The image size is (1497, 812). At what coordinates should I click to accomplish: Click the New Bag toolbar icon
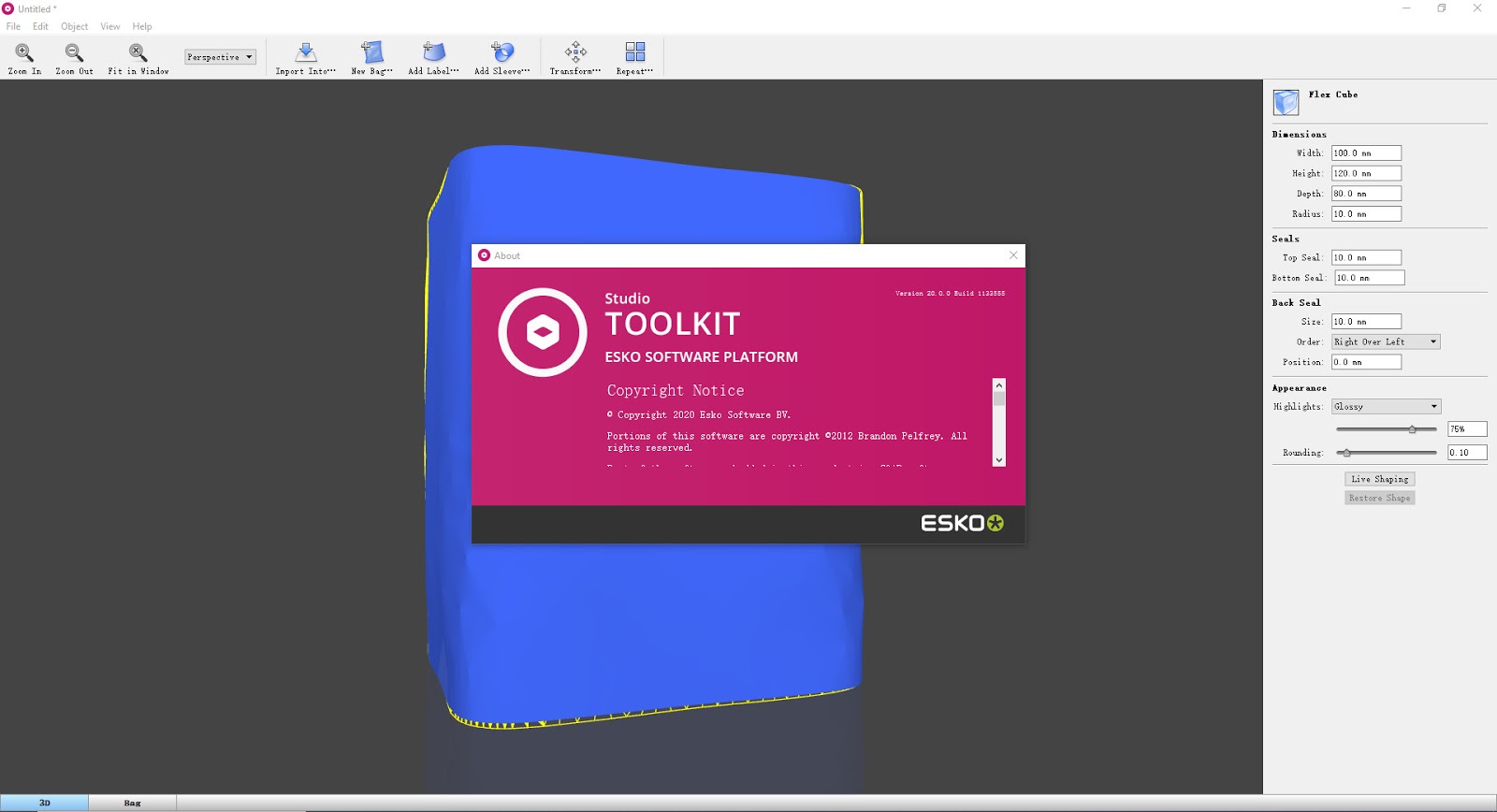pyautogui.click(x=372, y=58)
